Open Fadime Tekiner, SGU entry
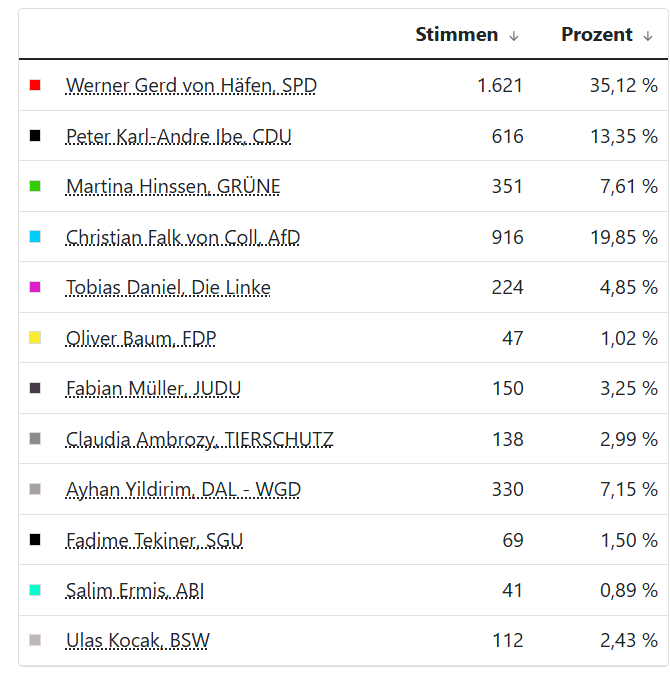The image size is (670, 677). [154, 540]
